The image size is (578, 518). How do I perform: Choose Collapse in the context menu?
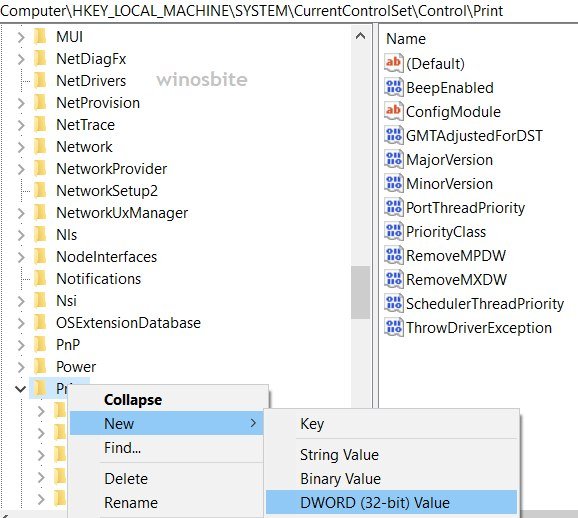pyautogui.click(x=168, y=400)
